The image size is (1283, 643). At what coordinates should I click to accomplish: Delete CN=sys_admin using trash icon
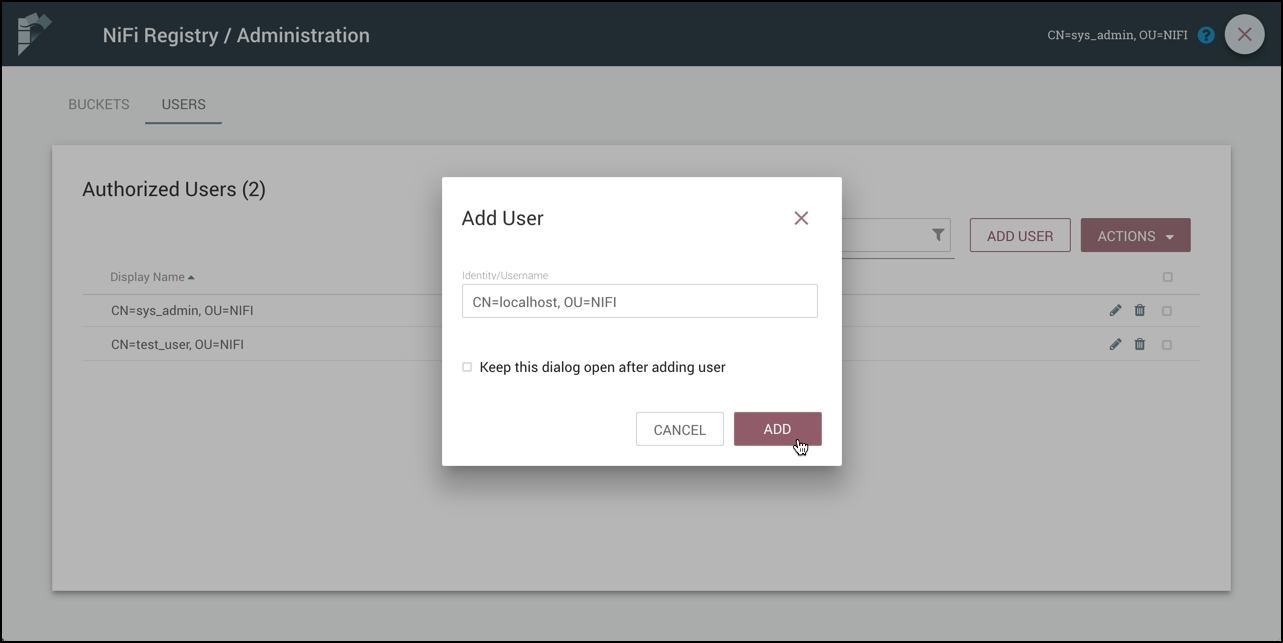click(x=1140, y=310)
